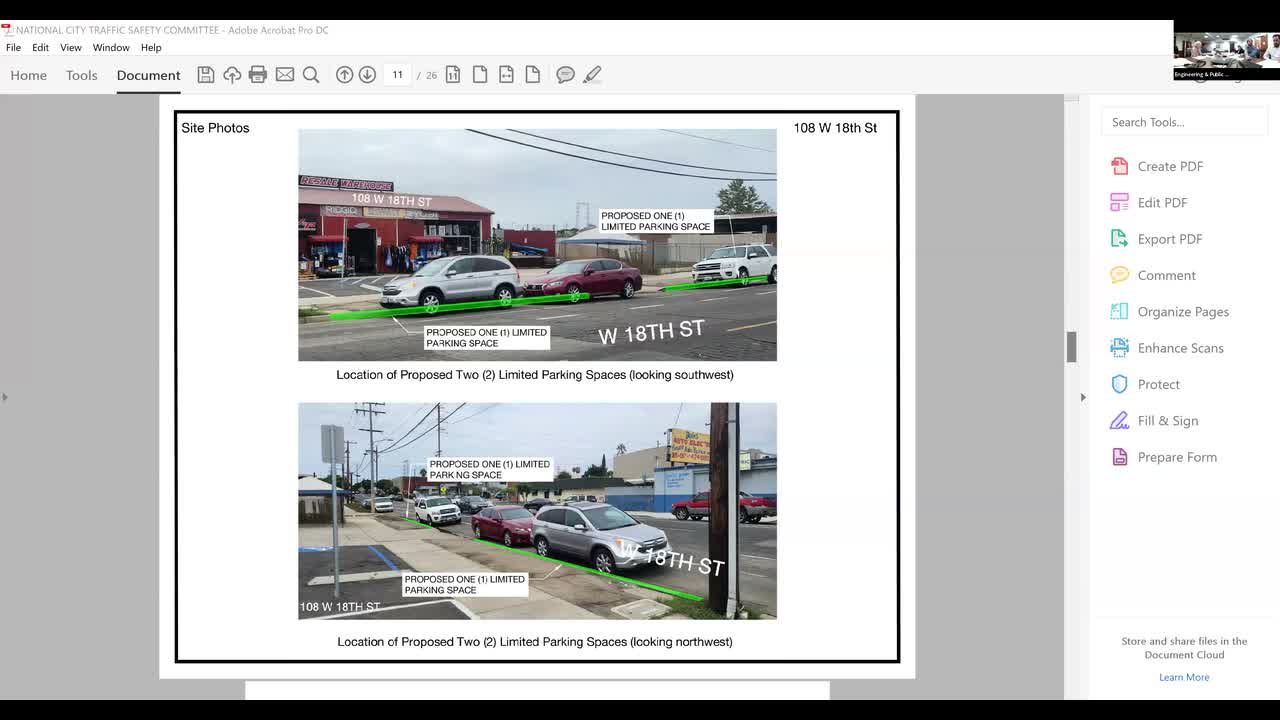Viewport: 1280px width, 720px height.
Task: Switch to the Tools tab
Action: pyautogui.click(x=82, y=75)
